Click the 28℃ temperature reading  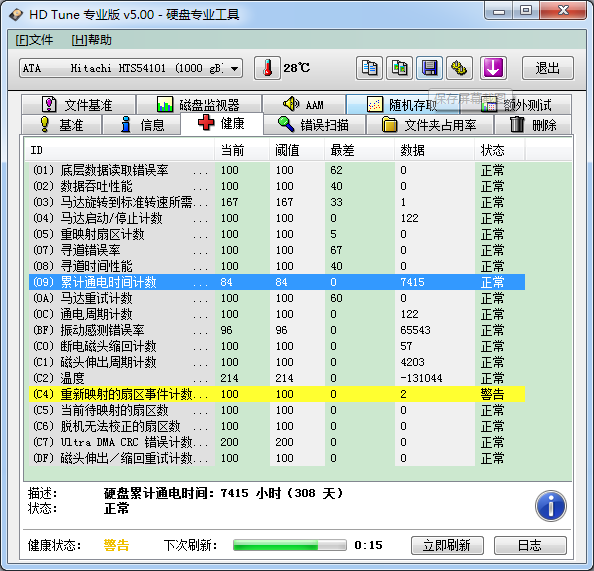297,68
